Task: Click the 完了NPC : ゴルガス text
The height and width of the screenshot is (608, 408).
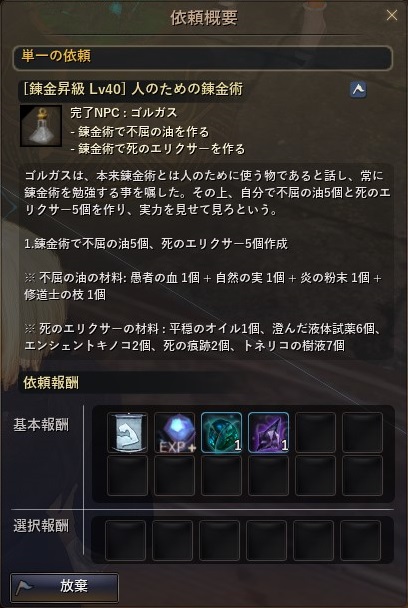Action: click(124, 113)
